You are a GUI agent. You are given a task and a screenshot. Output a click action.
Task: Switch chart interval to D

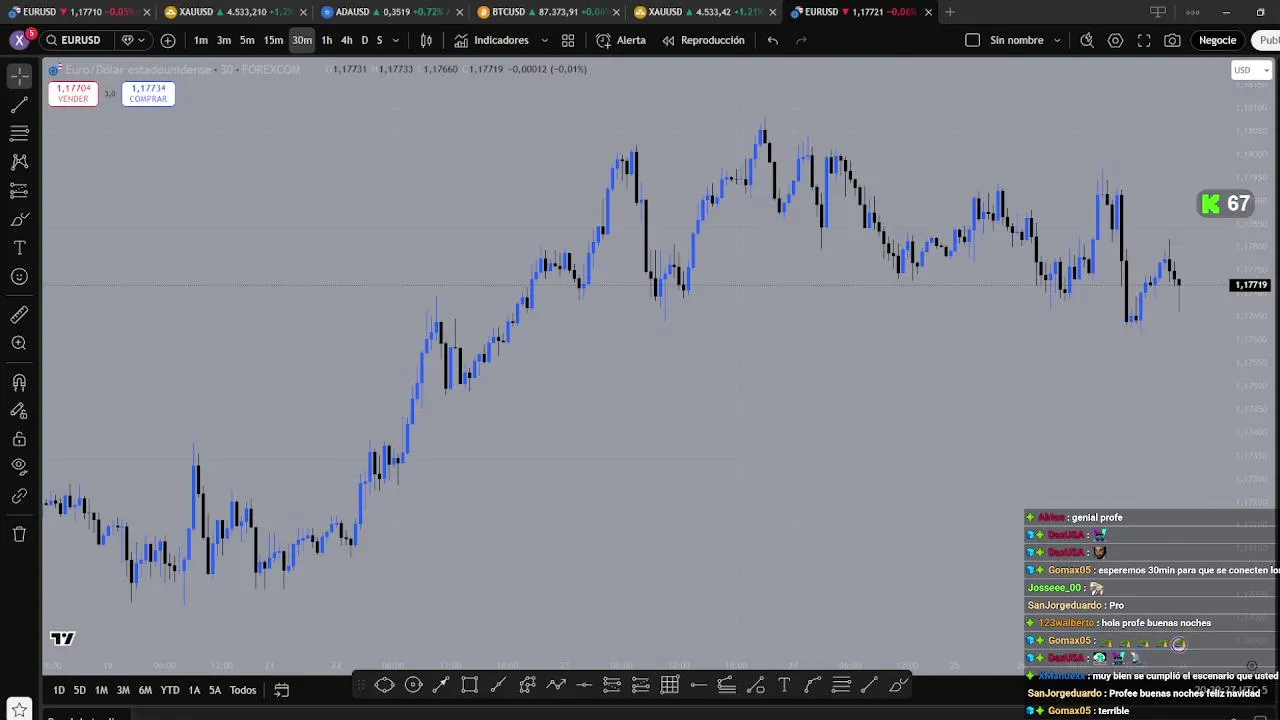[x=364, y=40]
